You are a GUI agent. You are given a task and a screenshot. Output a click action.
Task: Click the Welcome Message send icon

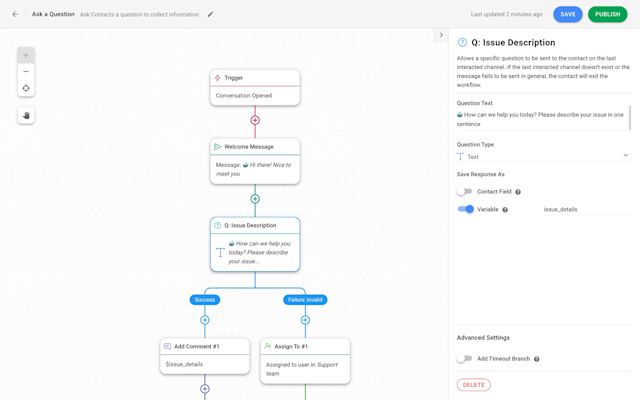218,147
